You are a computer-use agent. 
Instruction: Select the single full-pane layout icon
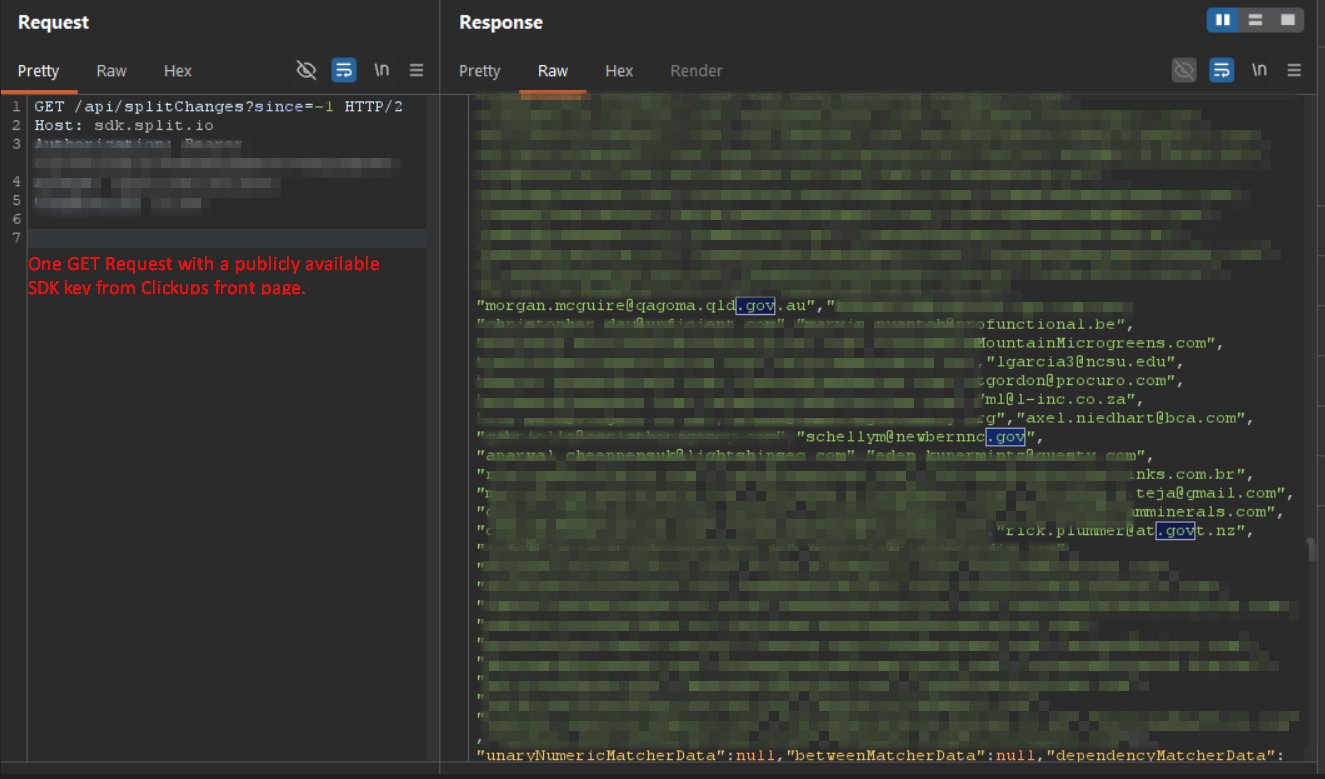click(x=1290, y=20)
